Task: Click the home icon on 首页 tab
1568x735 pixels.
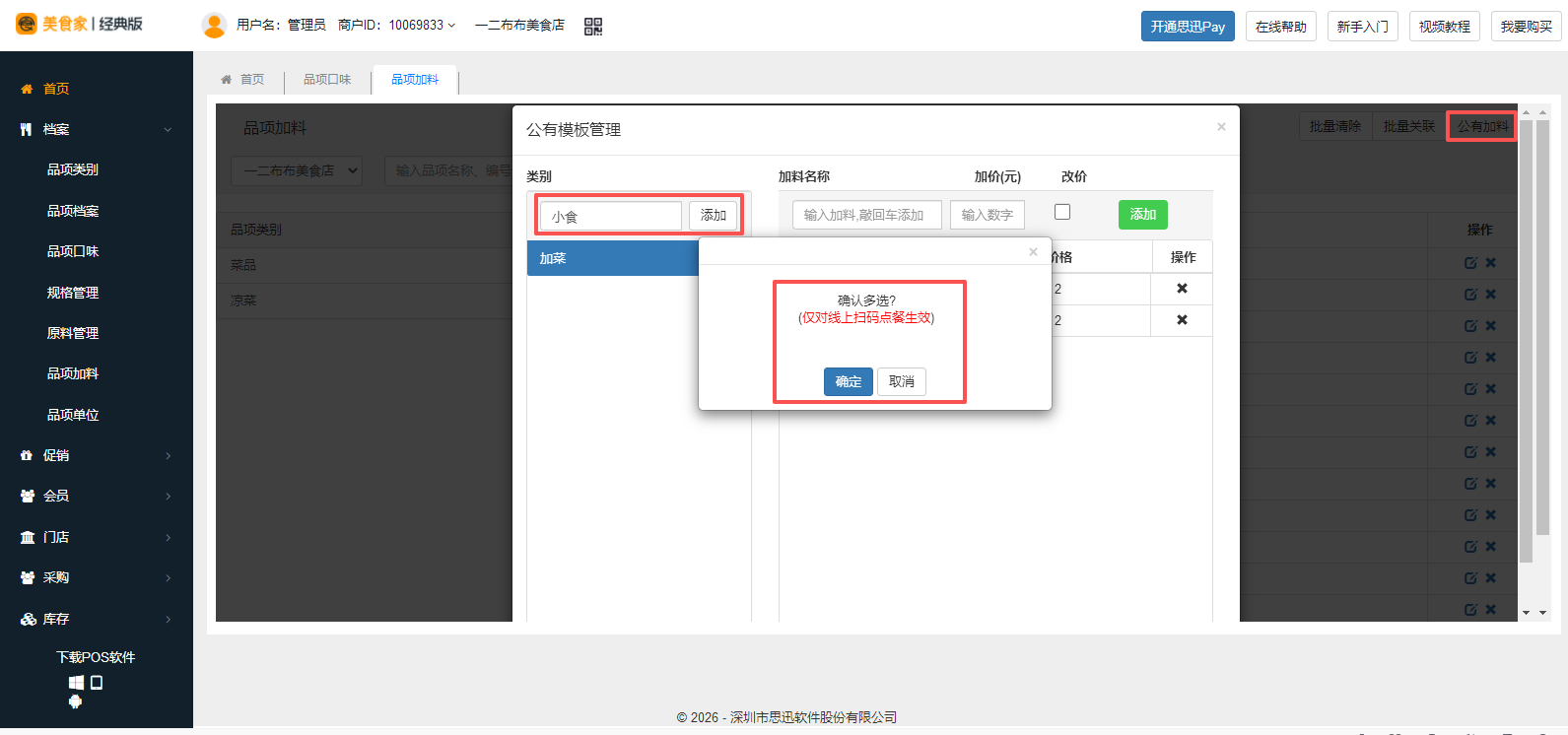Action: pos(227,80)
